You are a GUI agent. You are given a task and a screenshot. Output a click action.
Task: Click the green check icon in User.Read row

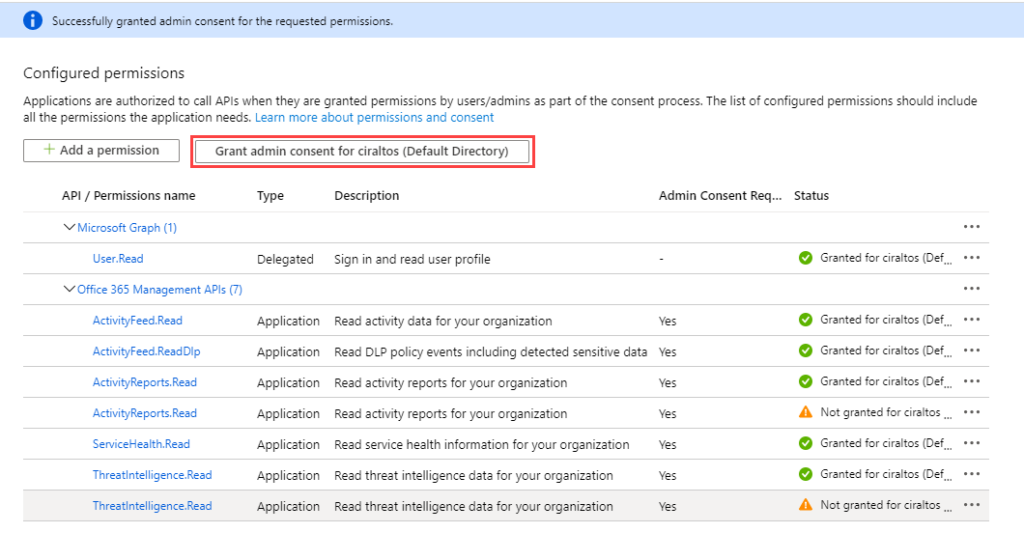pos(805,257)
